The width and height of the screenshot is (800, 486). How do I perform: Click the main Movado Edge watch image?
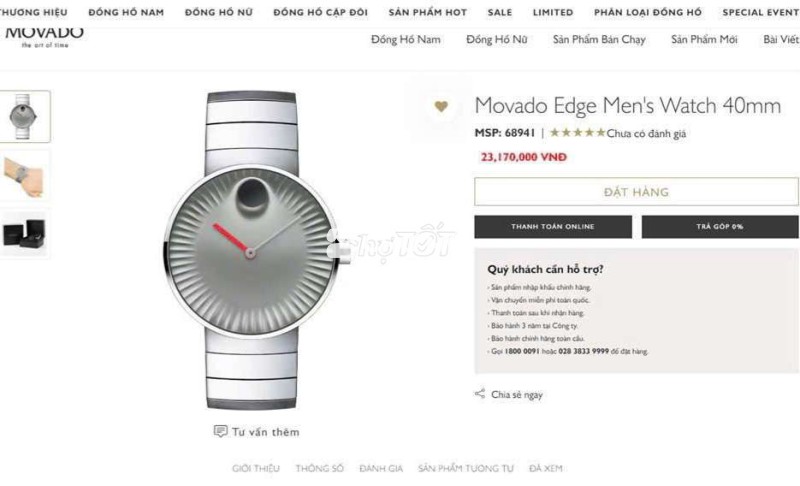tap(252, 250)
